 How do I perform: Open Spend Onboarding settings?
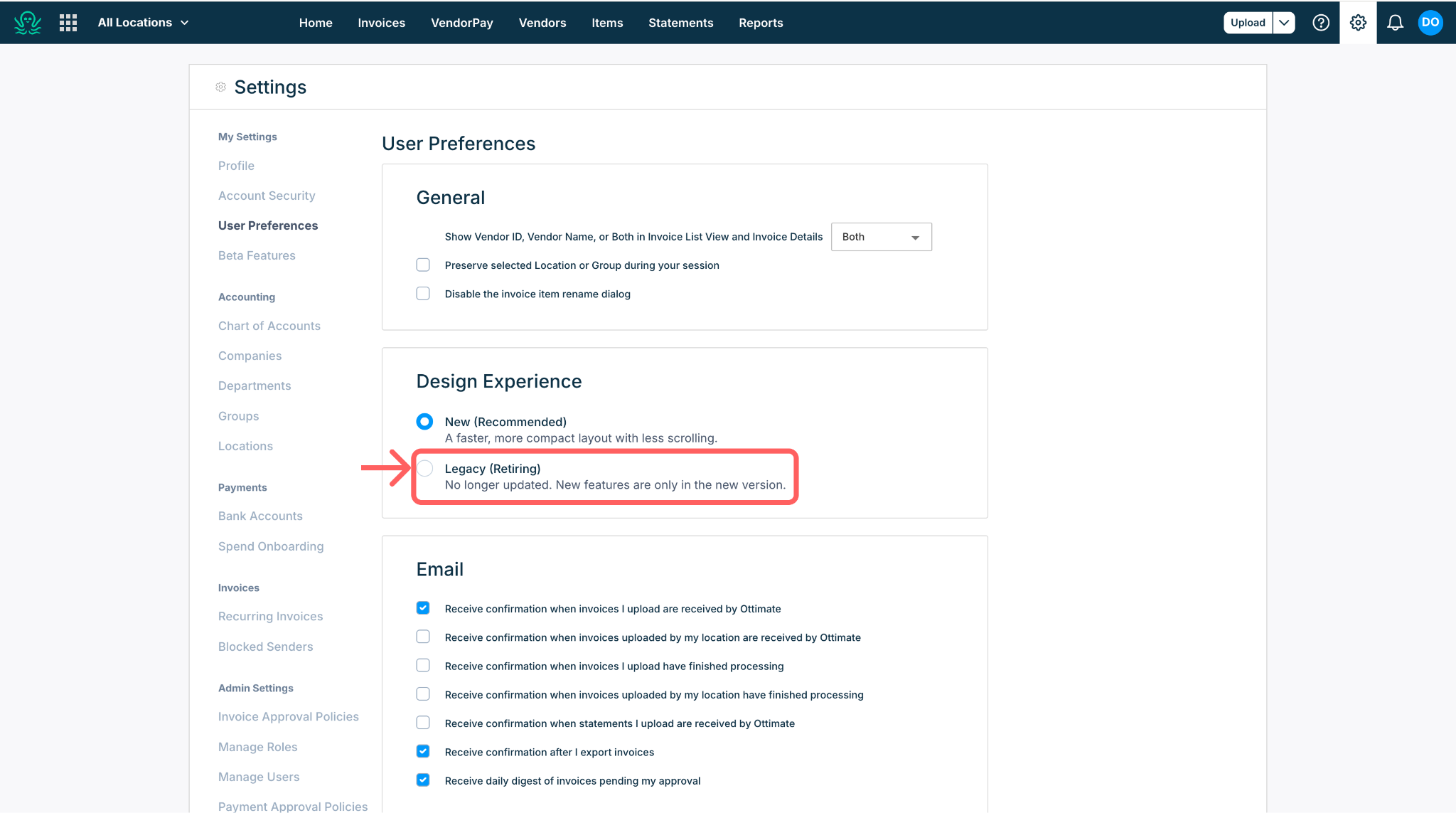click(x=271, y=546)
